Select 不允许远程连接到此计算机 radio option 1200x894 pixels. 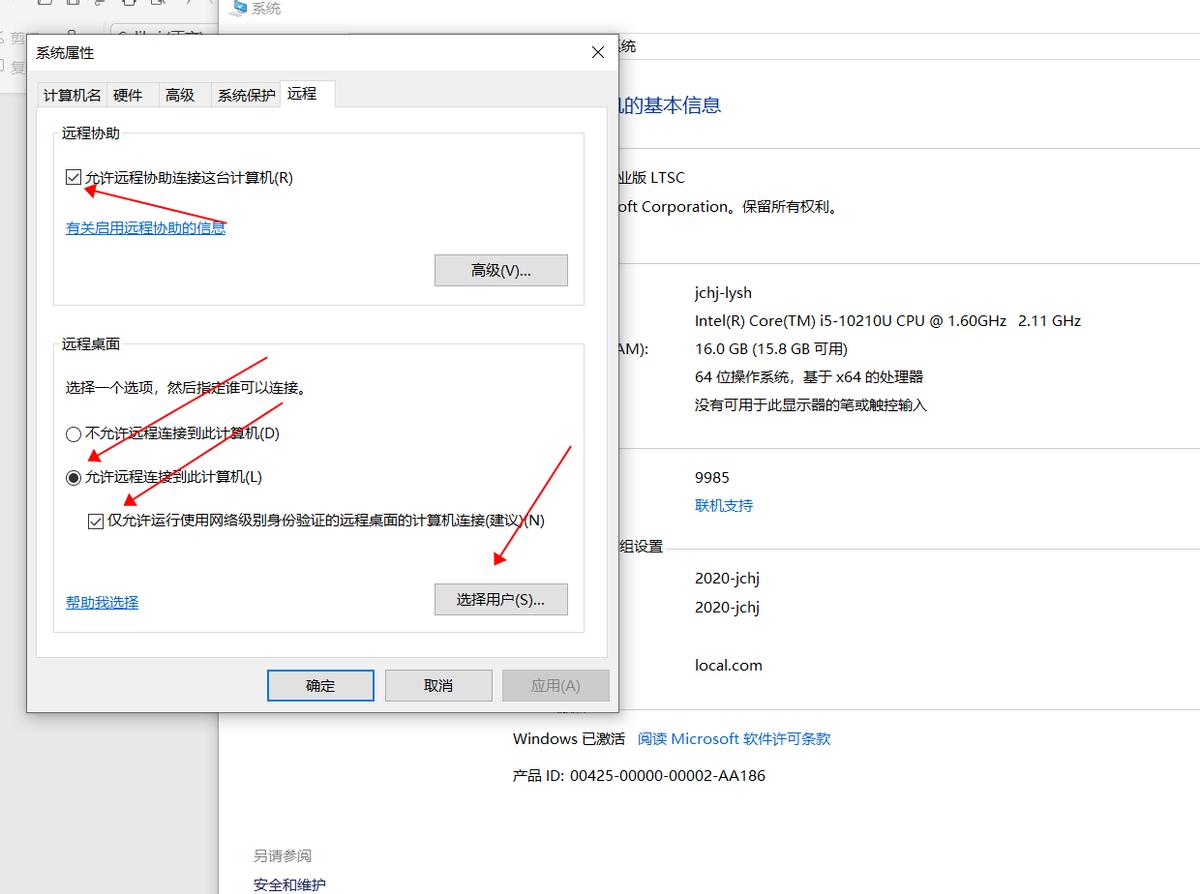pyautogui.click(x=73, y=434)
